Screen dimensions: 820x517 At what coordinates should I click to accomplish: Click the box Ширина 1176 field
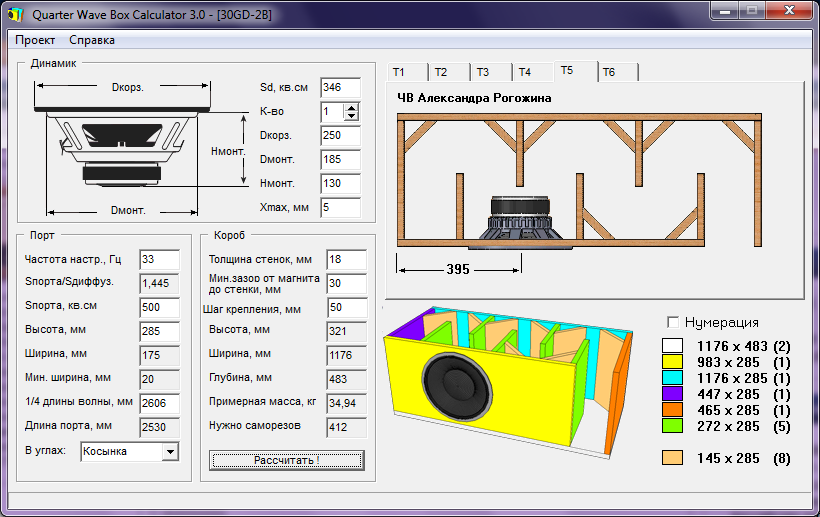click(x=347, y=356)
